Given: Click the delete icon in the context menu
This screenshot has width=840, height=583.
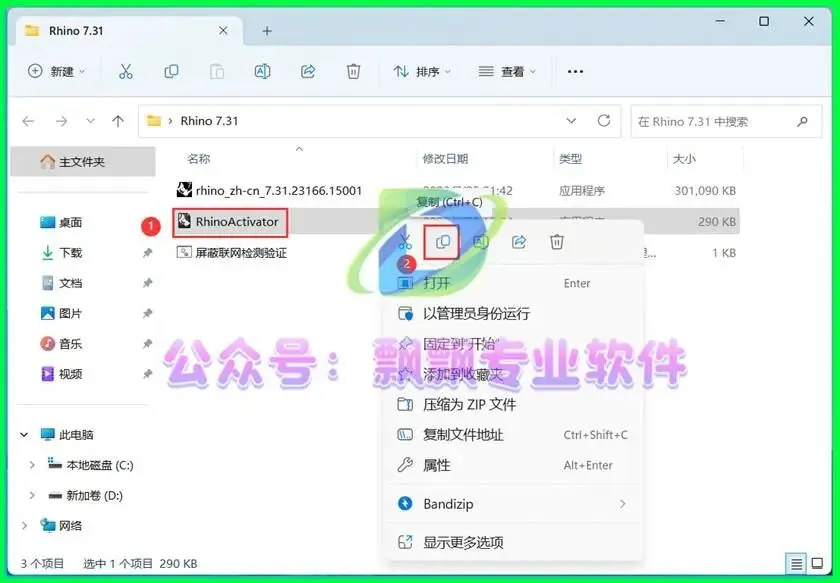Looking at the screenshot, I should tap(557, 242).
